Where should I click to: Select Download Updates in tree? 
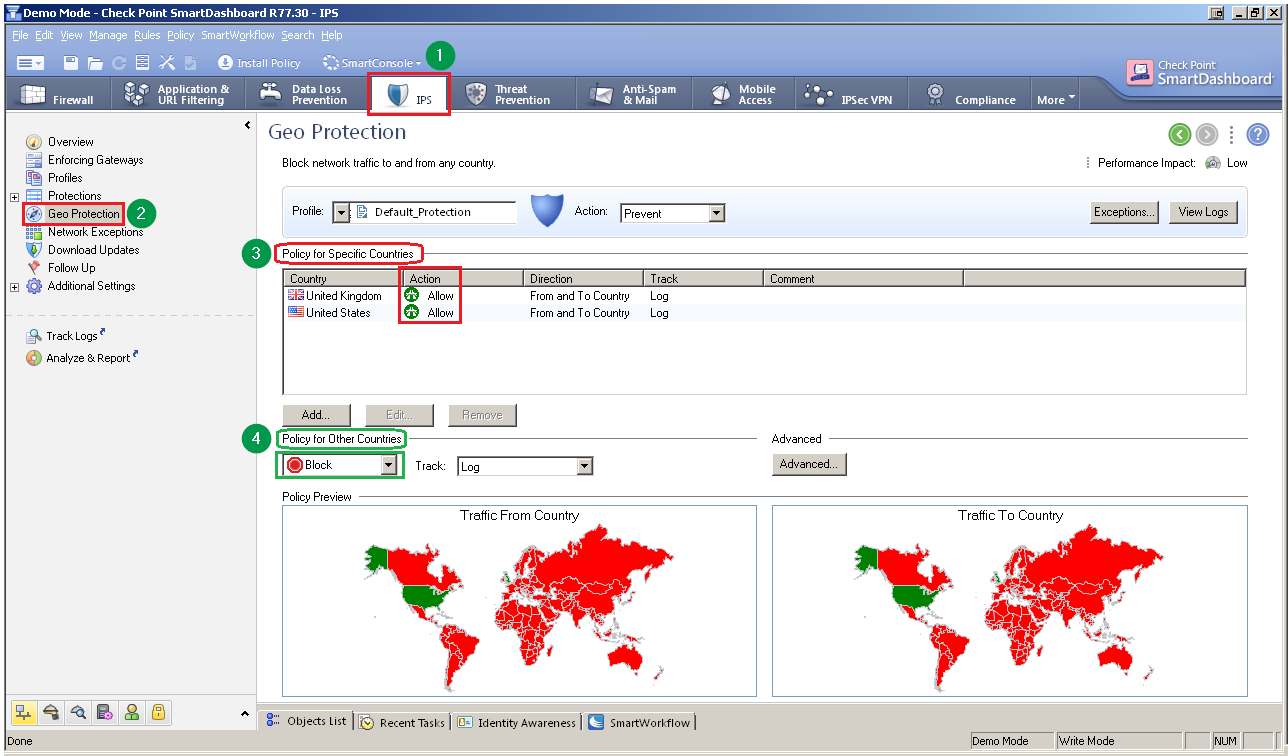(93, 250)
